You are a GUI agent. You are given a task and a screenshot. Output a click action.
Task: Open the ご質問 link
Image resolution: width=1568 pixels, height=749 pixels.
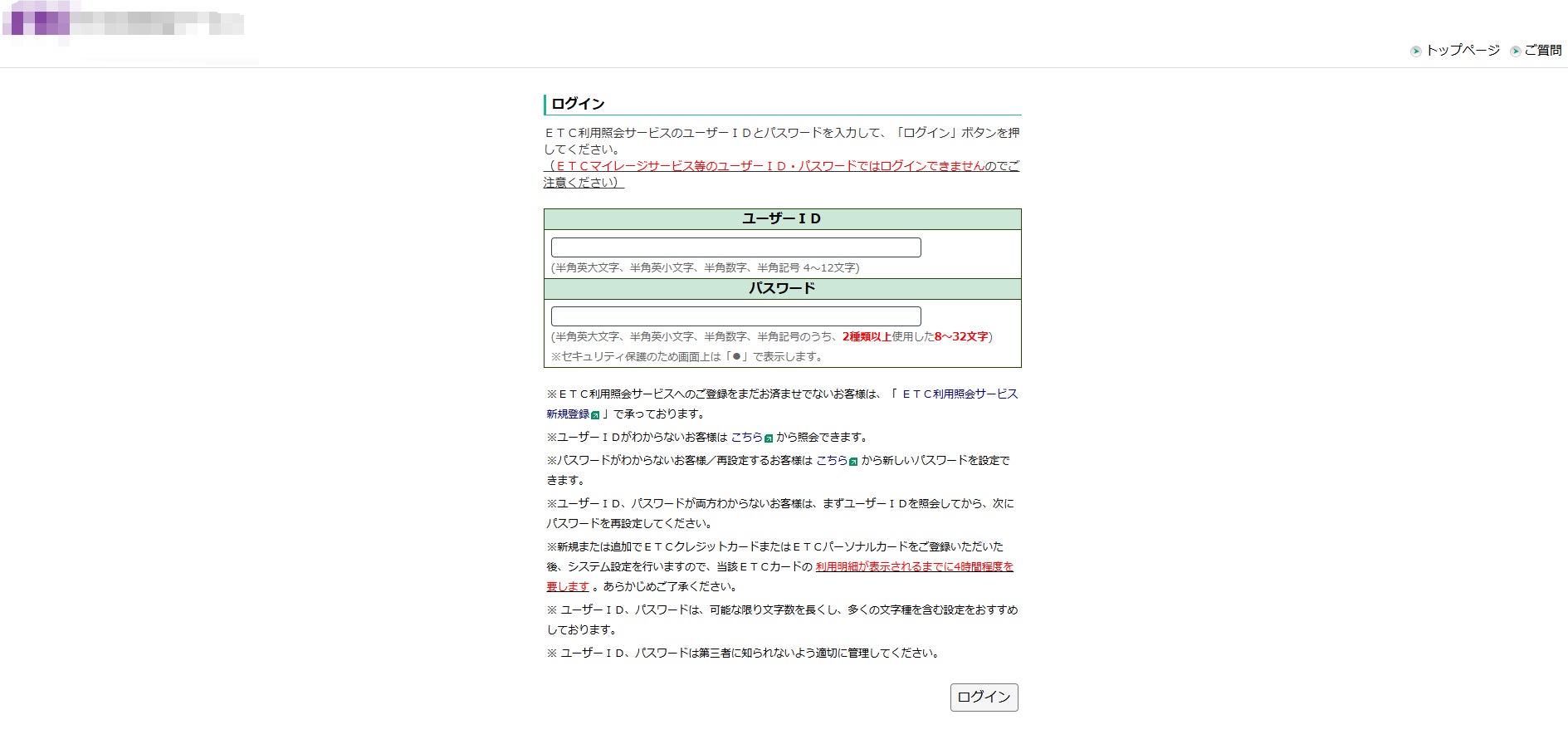1543,51
